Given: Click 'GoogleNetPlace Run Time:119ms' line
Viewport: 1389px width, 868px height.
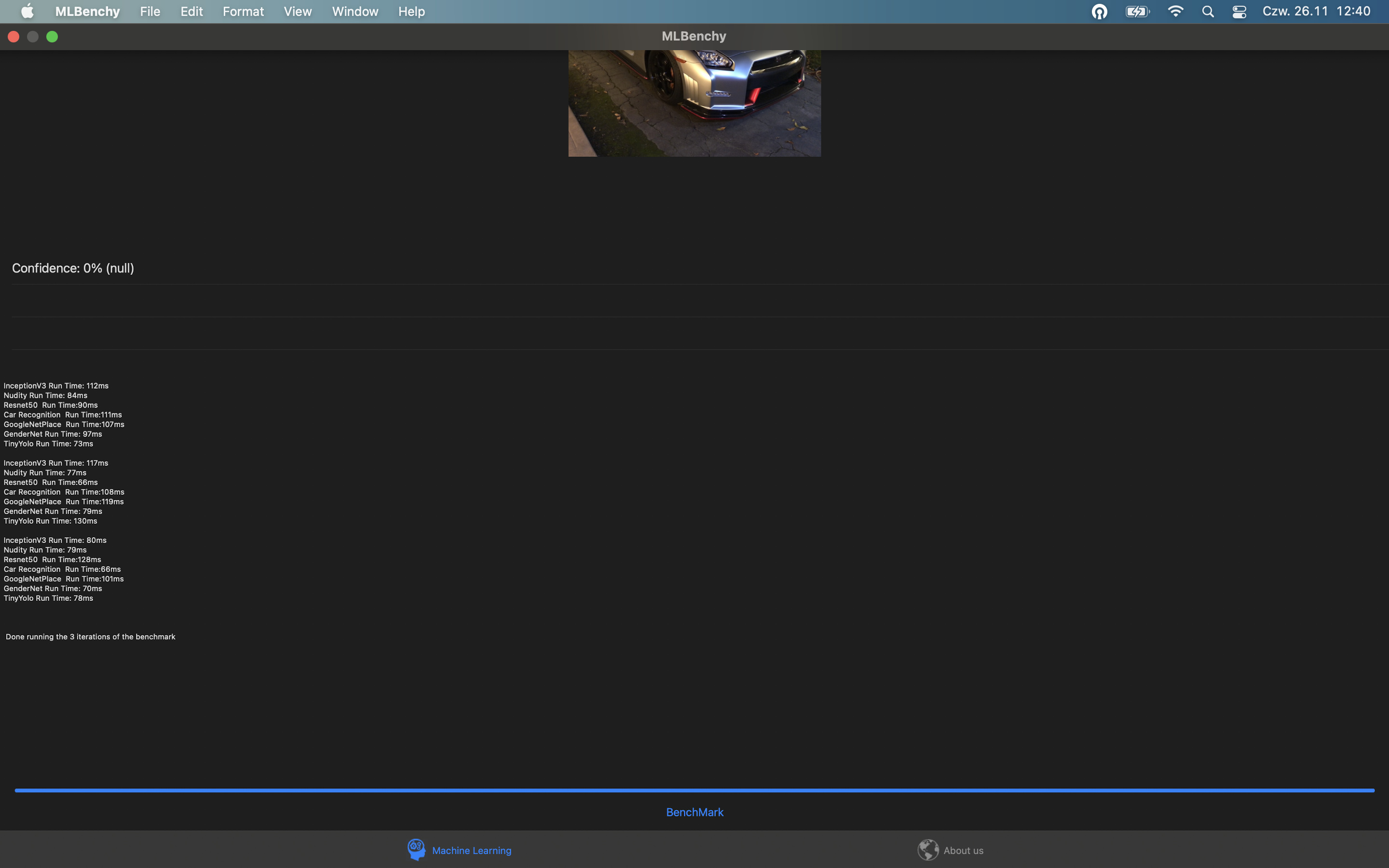Looking at the screenshot, I should (x=64, y=502).
